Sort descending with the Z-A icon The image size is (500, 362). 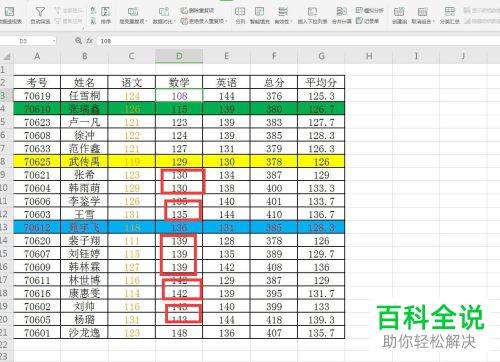[93, 21]
